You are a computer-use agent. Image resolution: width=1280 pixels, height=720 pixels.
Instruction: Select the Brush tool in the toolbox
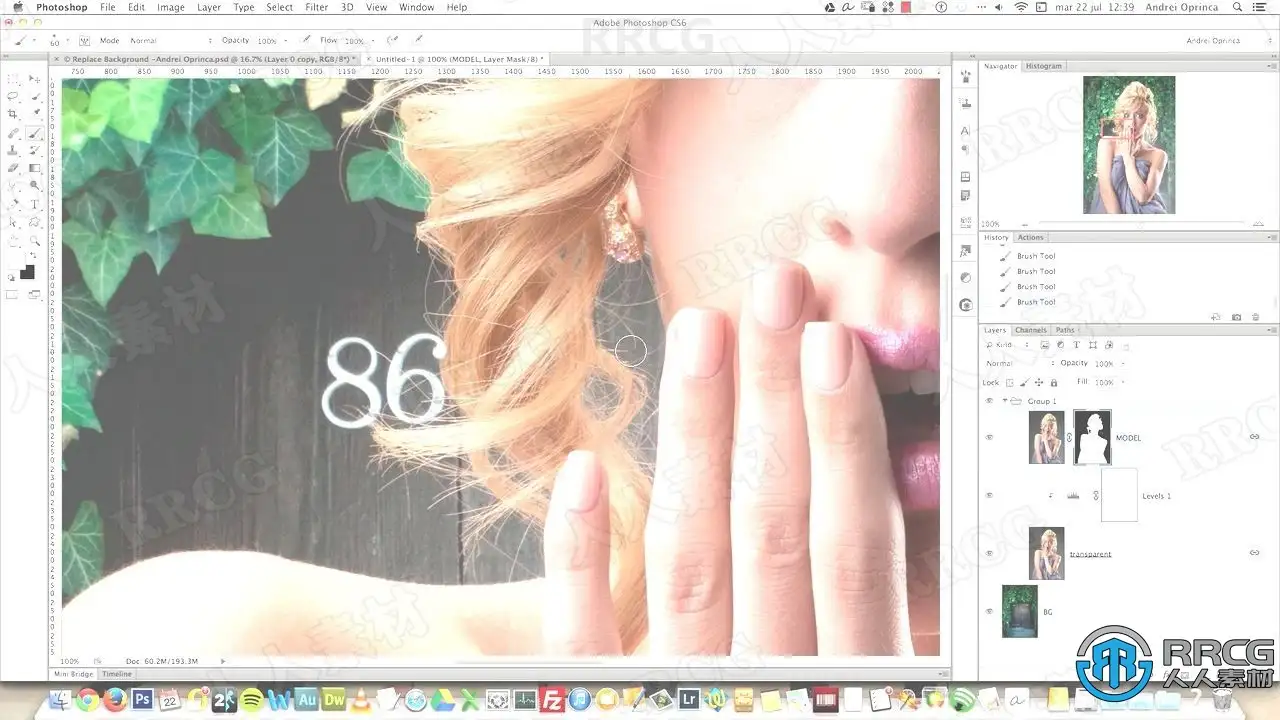pyautogui.click(x=35, y=133)
